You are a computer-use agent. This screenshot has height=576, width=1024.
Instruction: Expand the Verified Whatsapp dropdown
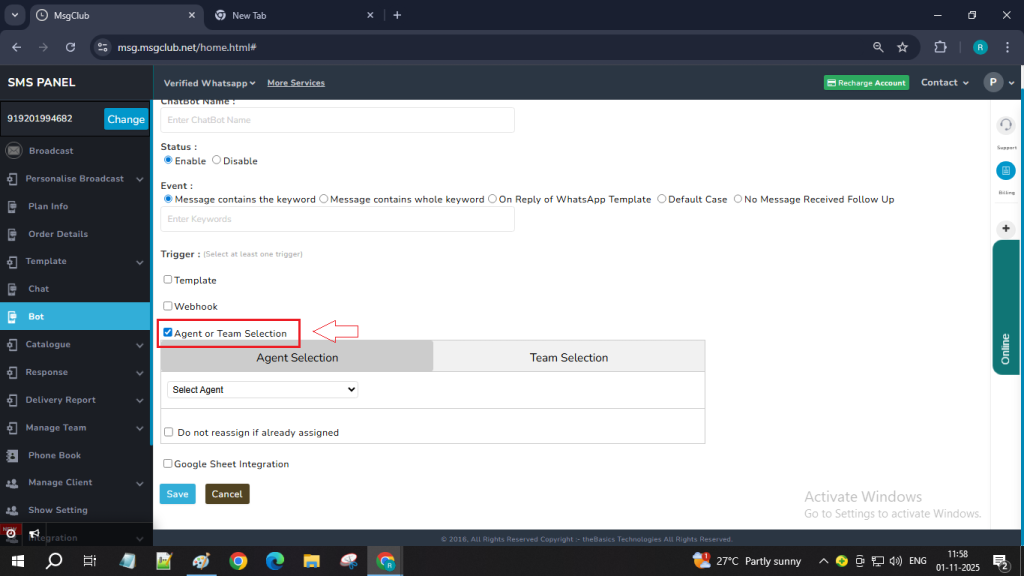(210, 83)
